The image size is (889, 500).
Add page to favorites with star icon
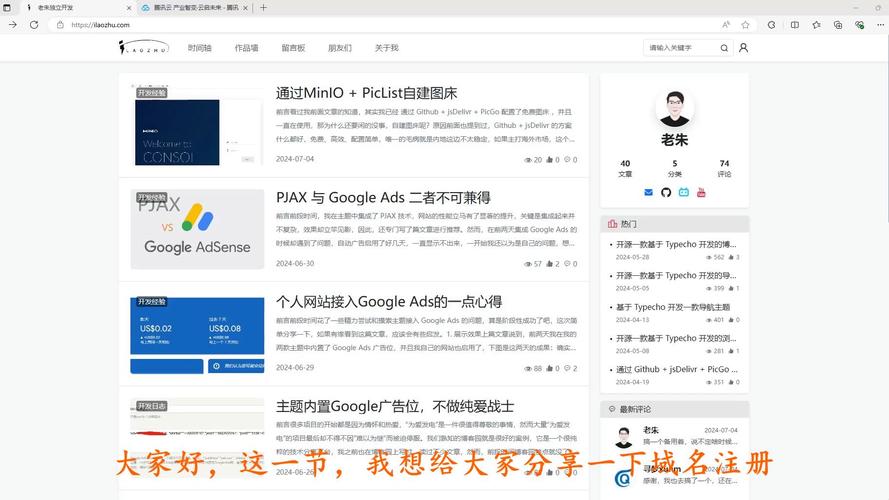click(x=746, y=25)
